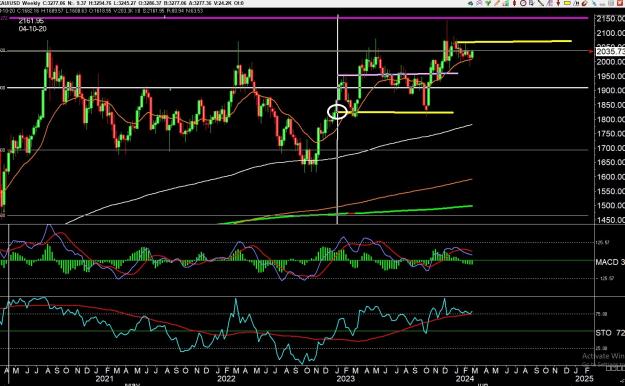This screenshot has width=625, height=386.
Task: Click the 1600.00 price axis label
Action: coord(610,177)
